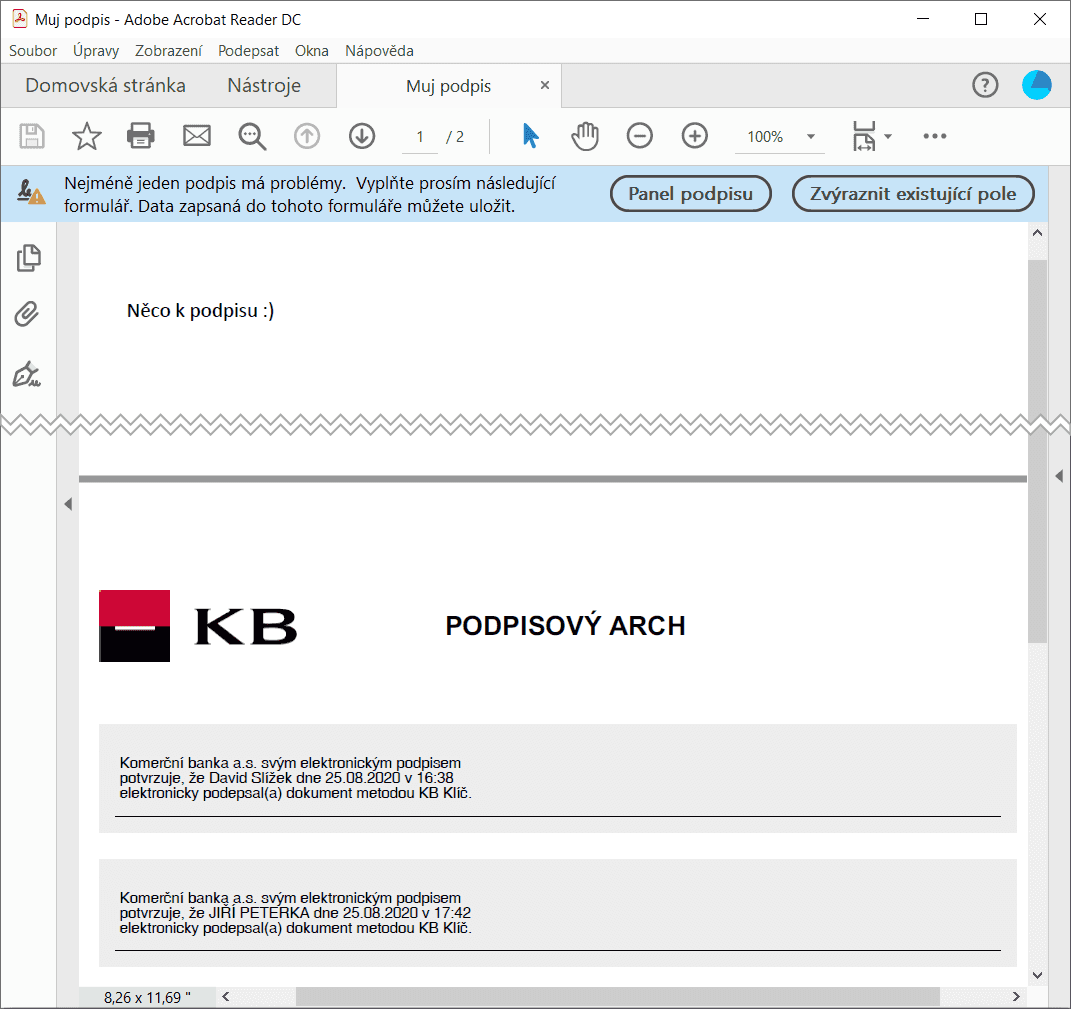The height and width of the screenshot is (1009, 1071).
Task: Switch to the Nástroje tab
Action: (264, 85)
